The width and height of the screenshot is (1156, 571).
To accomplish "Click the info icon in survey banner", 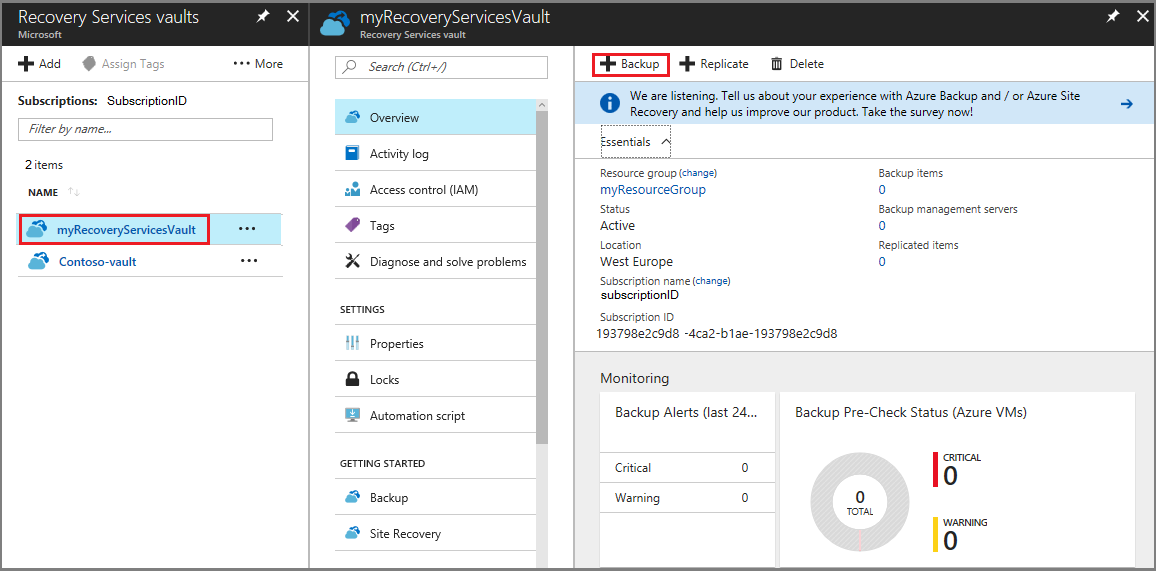I will pyautogui.click(x=610, y=103).
